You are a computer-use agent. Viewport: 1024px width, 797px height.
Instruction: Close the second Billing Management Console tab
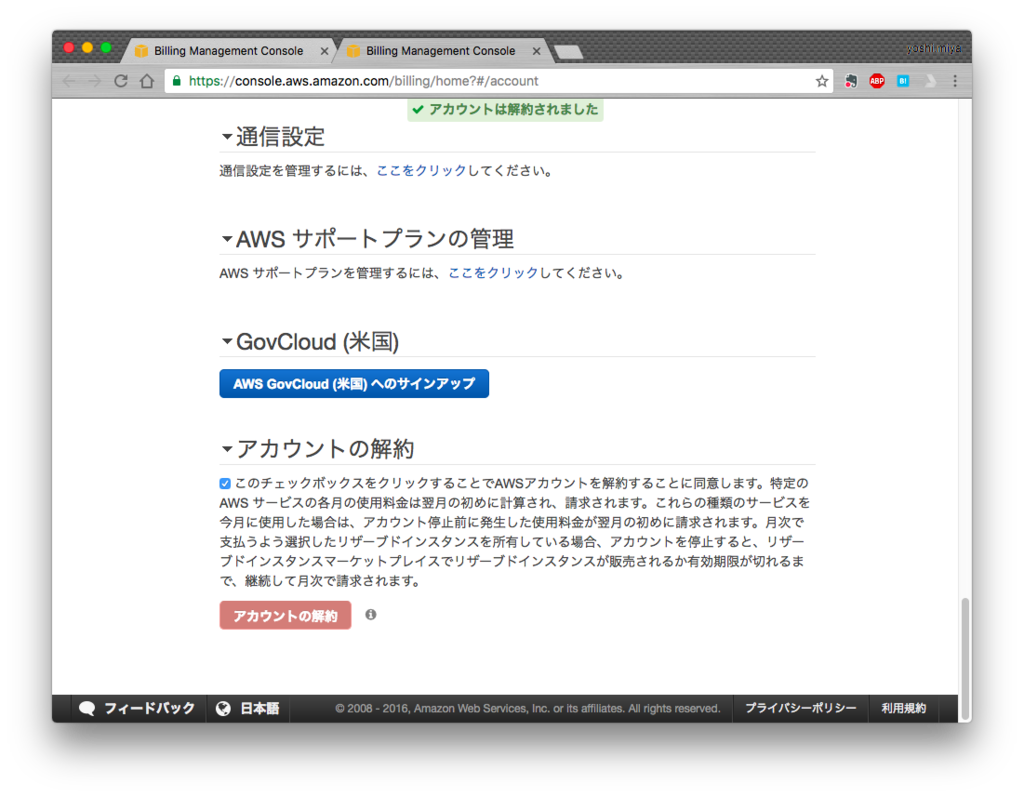click(536, 51)
